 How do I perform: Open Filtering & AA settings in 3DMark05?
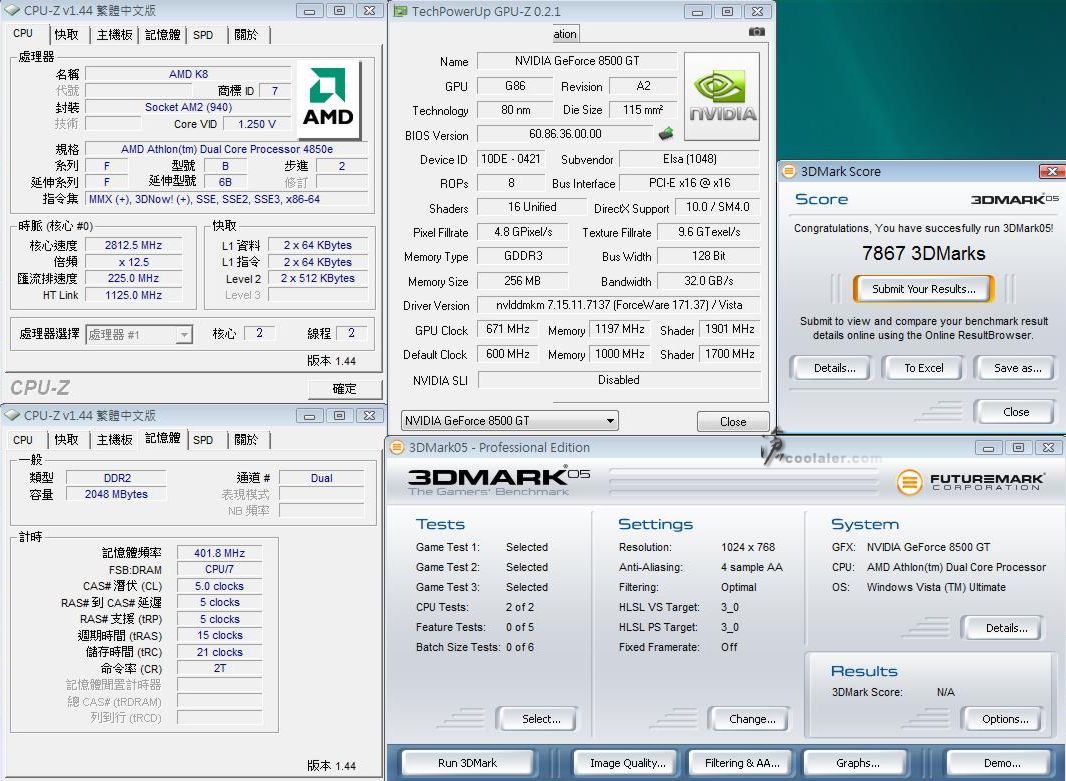(x=742, y=763)
